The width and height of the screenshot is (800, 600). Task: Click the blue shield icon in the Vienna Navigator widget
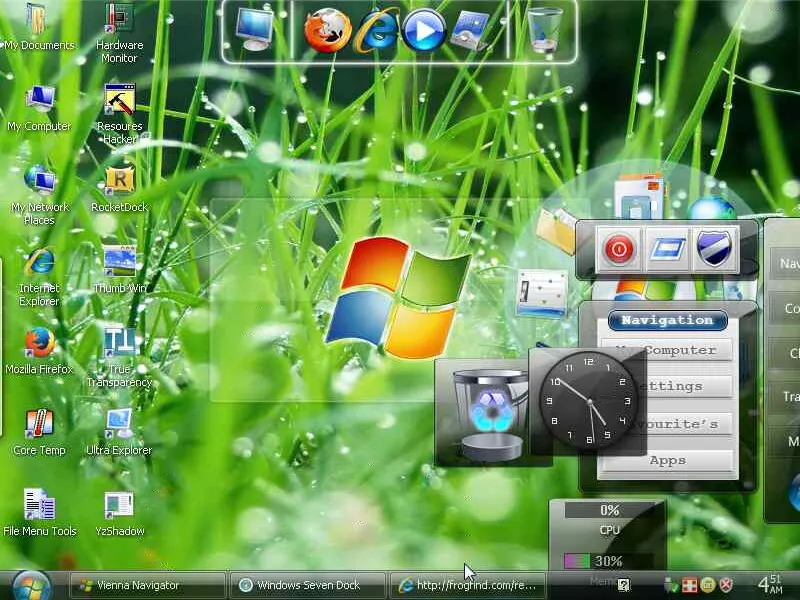point(716,249)
